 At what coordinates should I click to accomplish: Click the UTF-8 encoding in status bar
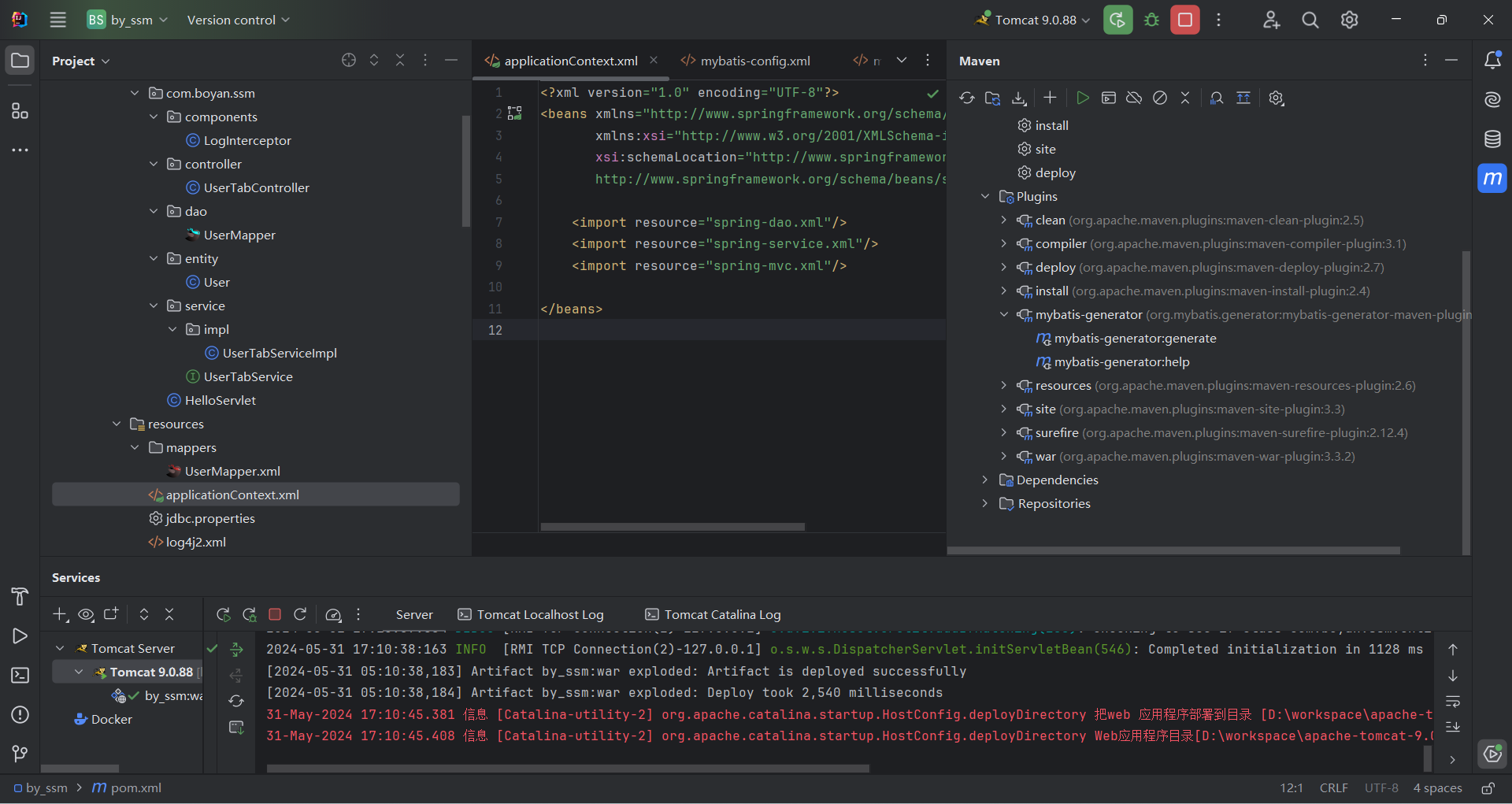pos(1381,788)
